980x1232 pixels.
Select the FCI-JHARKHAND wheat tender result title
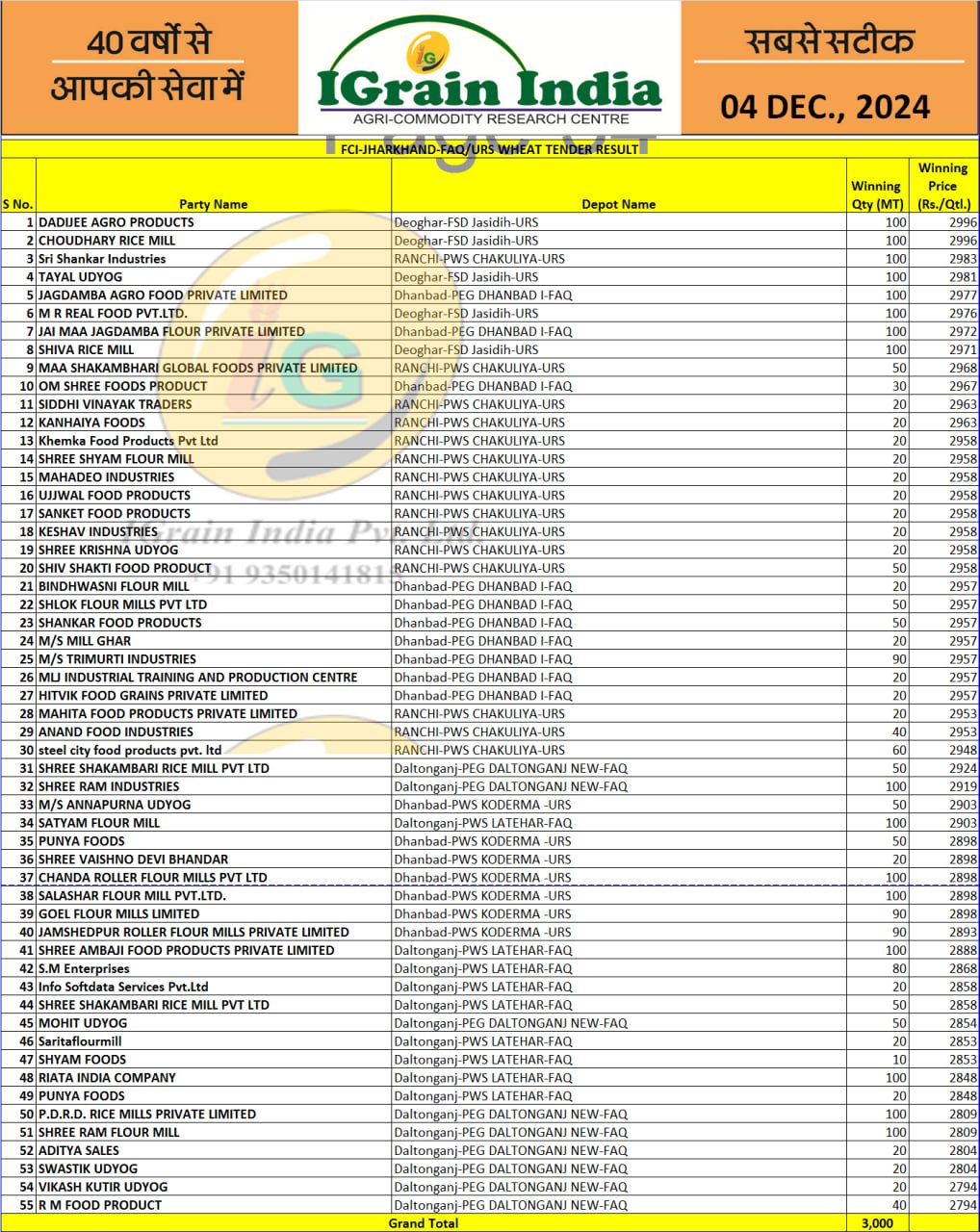[x=489, y=149]
